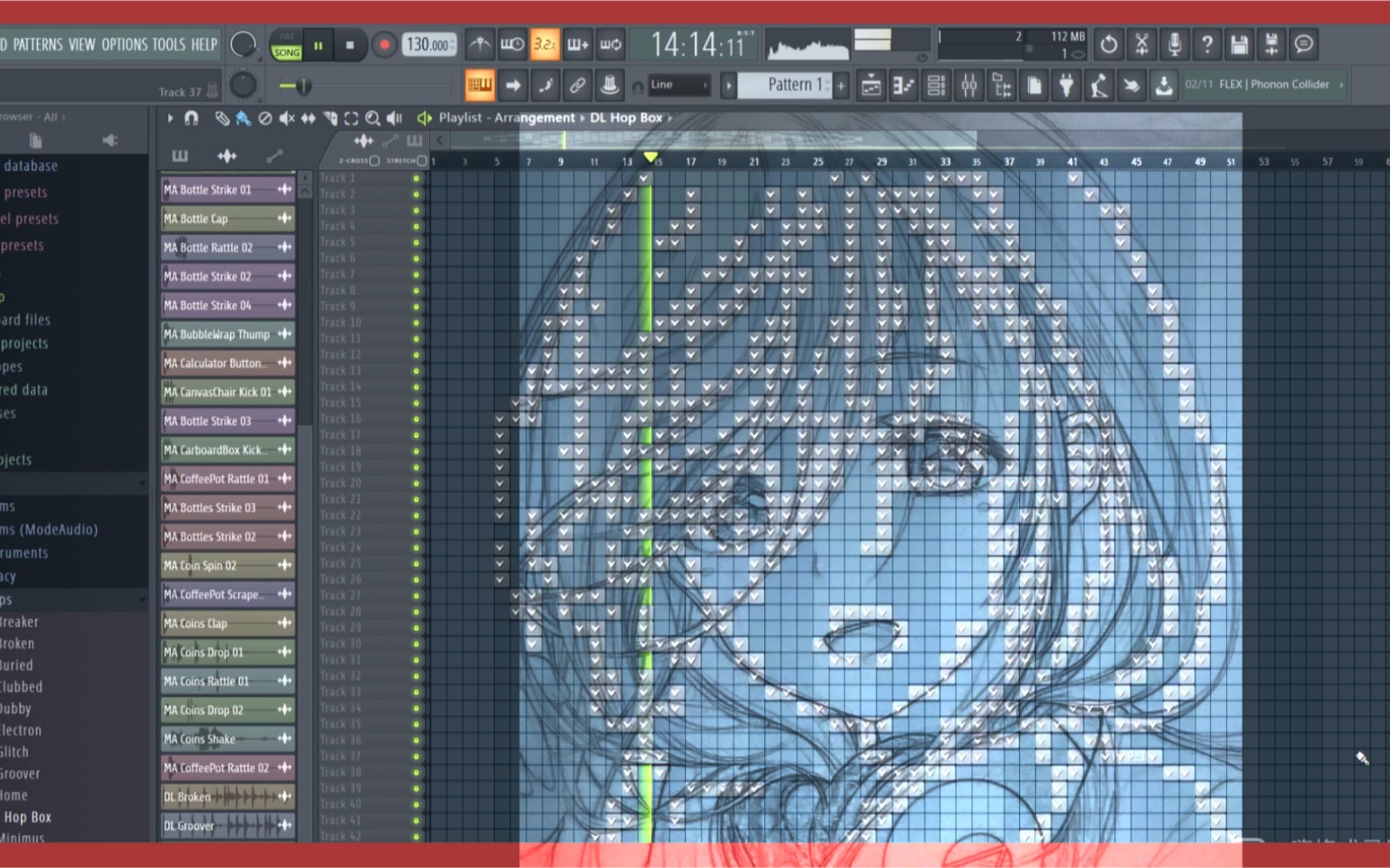1390x868 pixels.
Task: Open DL Hop Box breadcrumb dropdown
Action: (x=626, y=117)
